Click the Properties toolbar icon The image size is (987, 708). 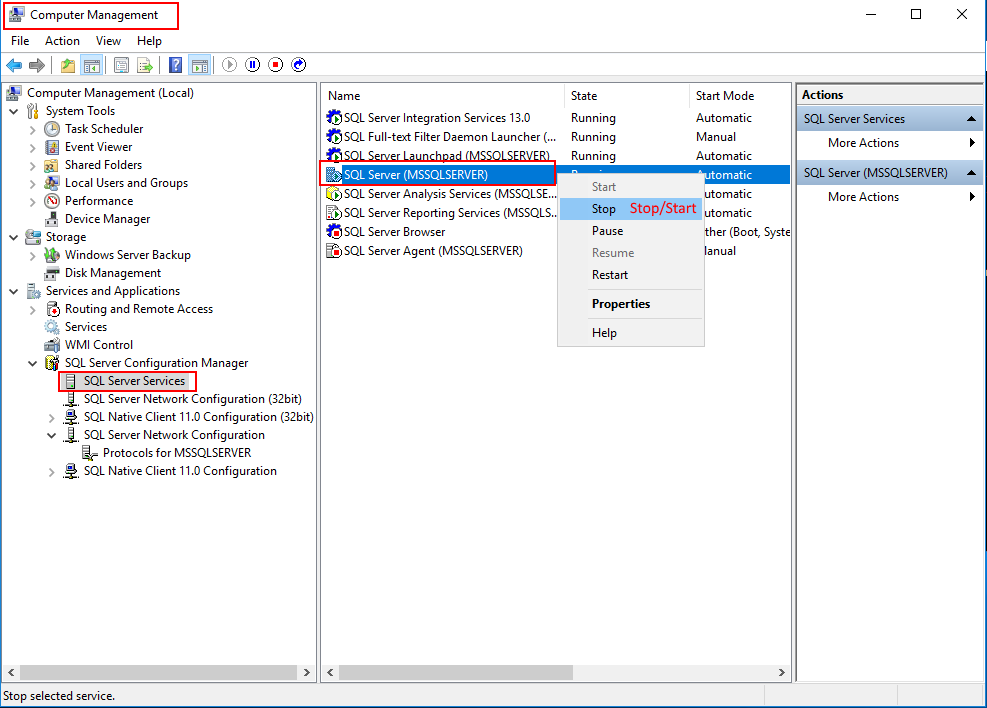click(x=121, y=65)
